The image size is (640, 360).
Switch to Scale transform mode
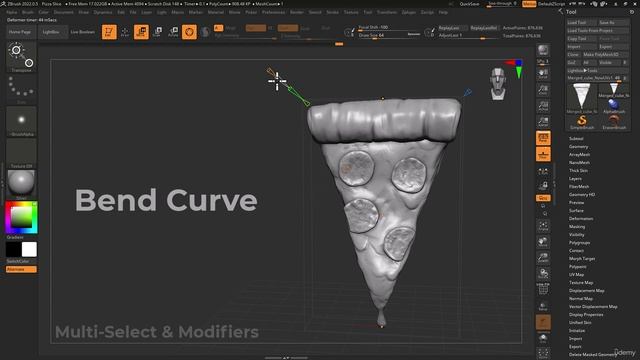[x=157, y=32]
